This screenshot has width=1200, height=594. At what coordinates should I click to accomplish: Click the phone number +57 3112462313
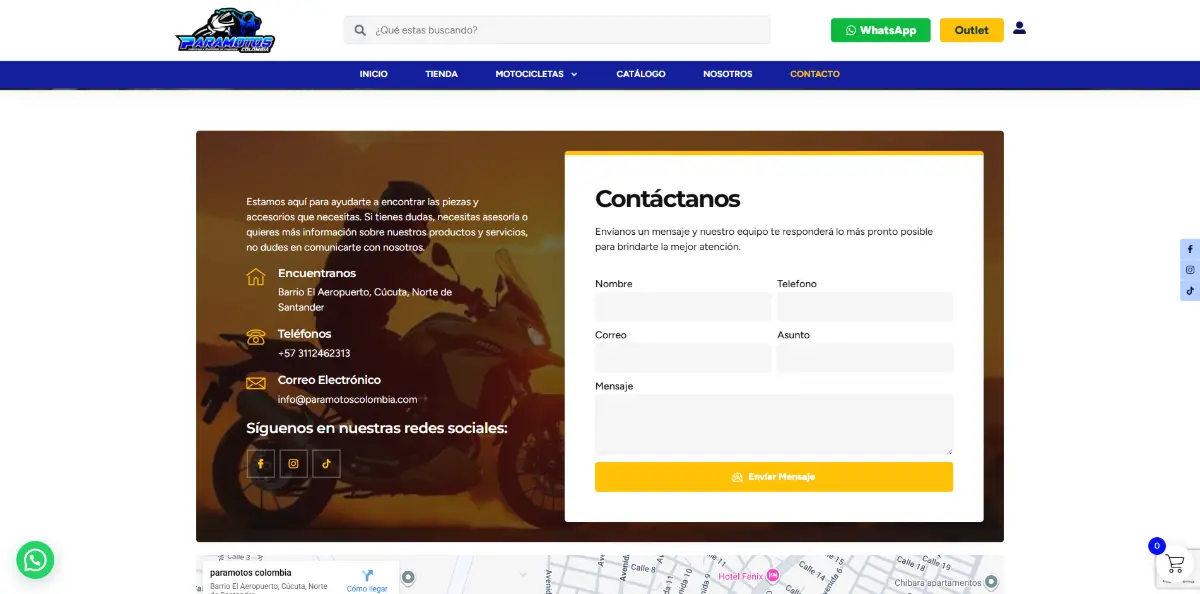click(314, 353)
